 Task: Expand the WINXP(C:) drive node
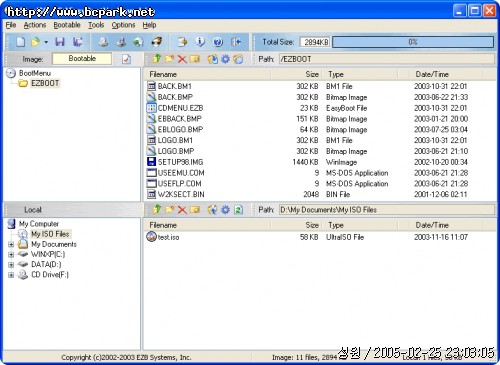11,255
